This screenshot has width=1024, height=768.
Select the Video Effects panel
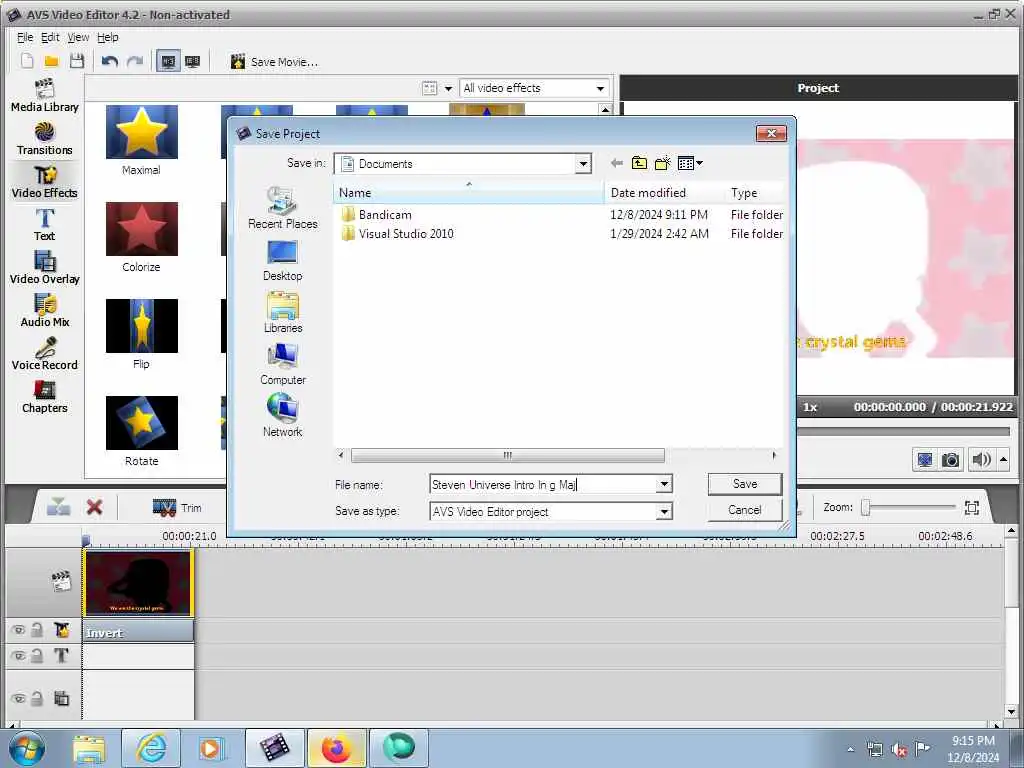tap(44, 182)
